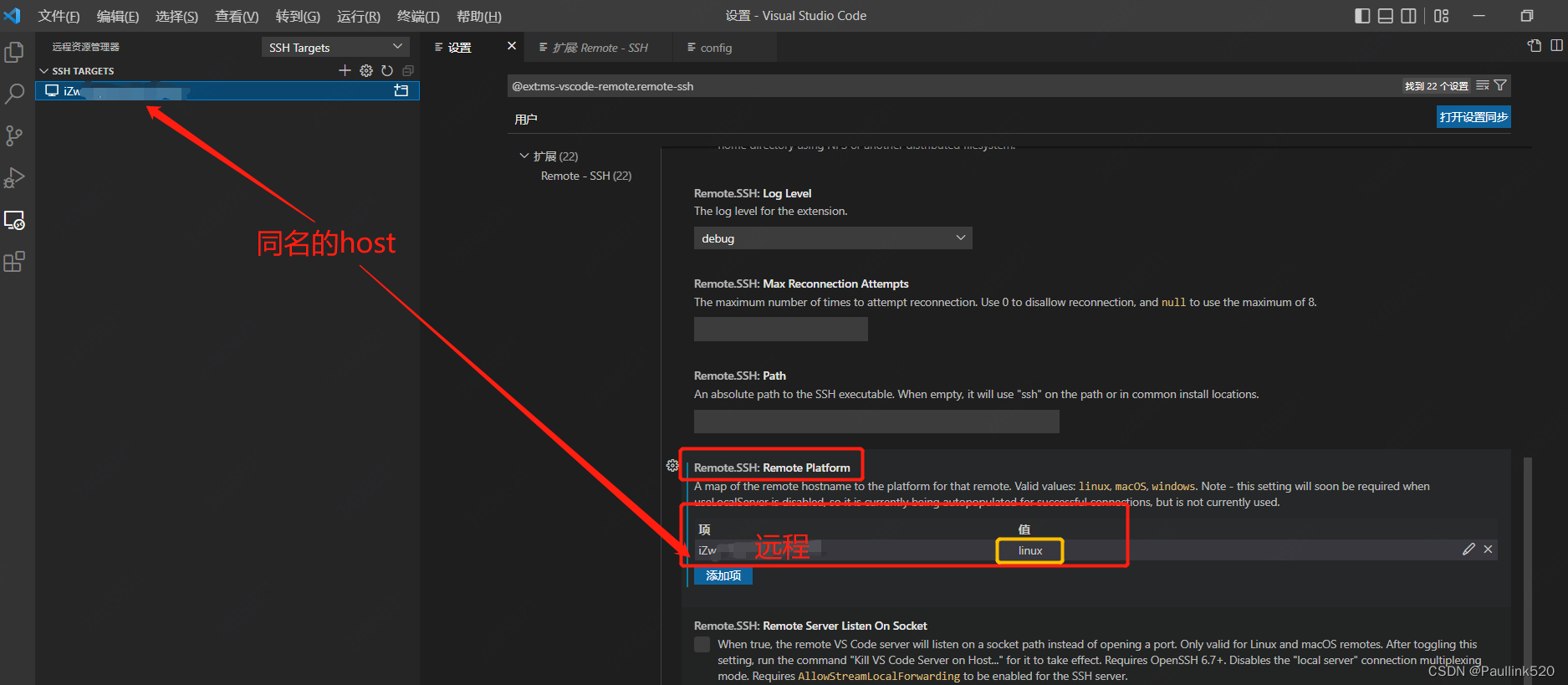The width and height of the screenshot is (1568, 685).
Task: Click the Max Reconnection Attempts input
Action: (x=781, y=329)
